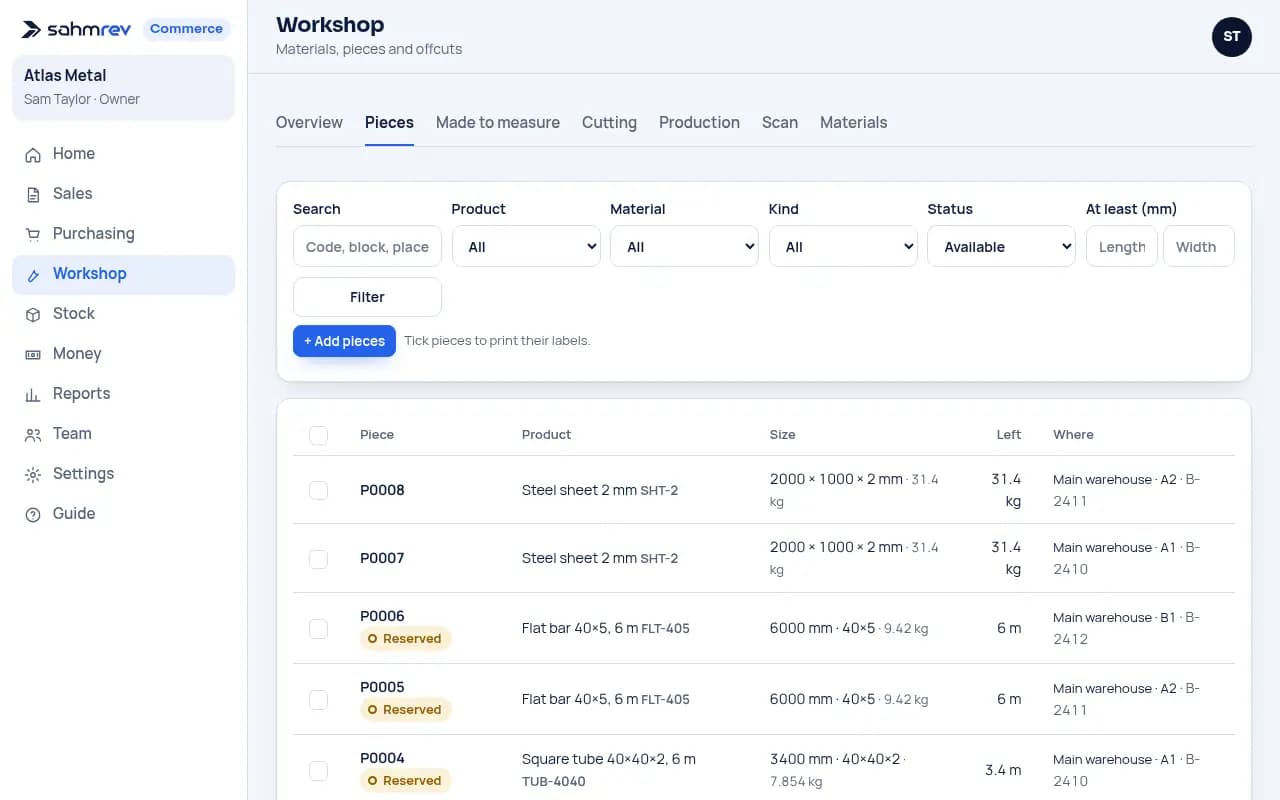
Task: Go to the Cutting tab
Action: coord(609,123)
